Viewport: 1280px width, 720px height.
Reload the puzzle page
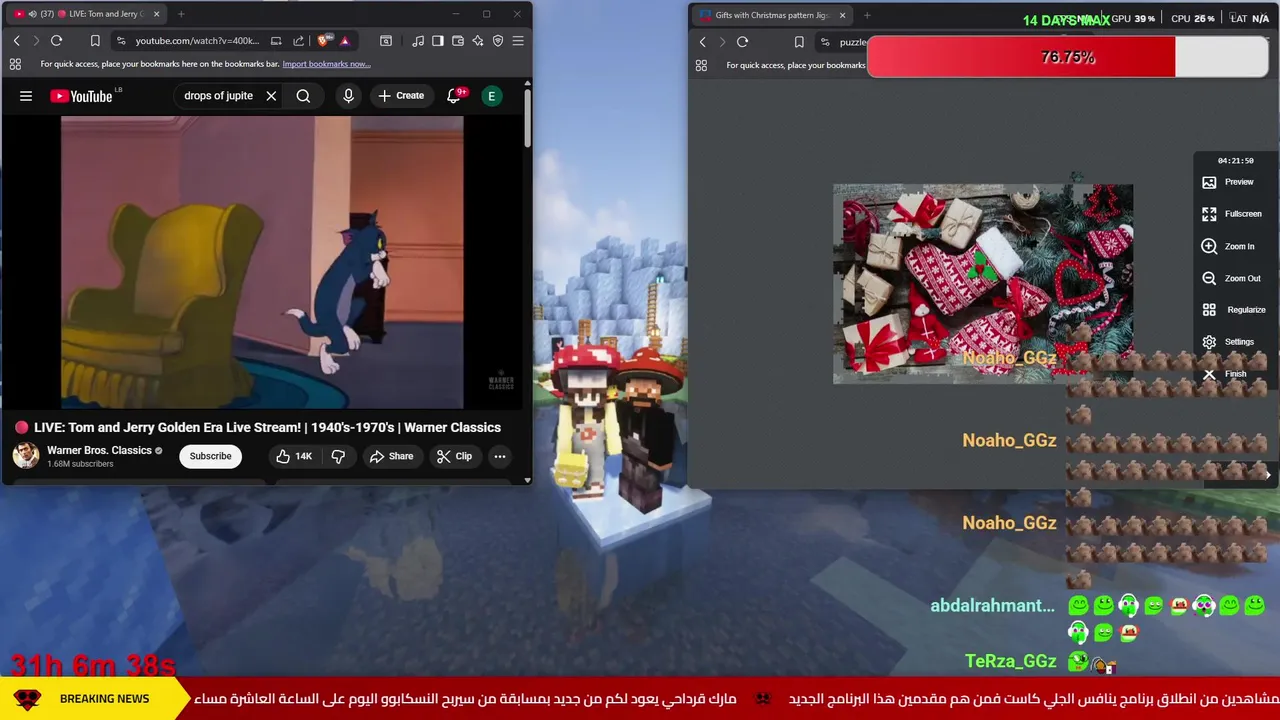tap(742, 42)
